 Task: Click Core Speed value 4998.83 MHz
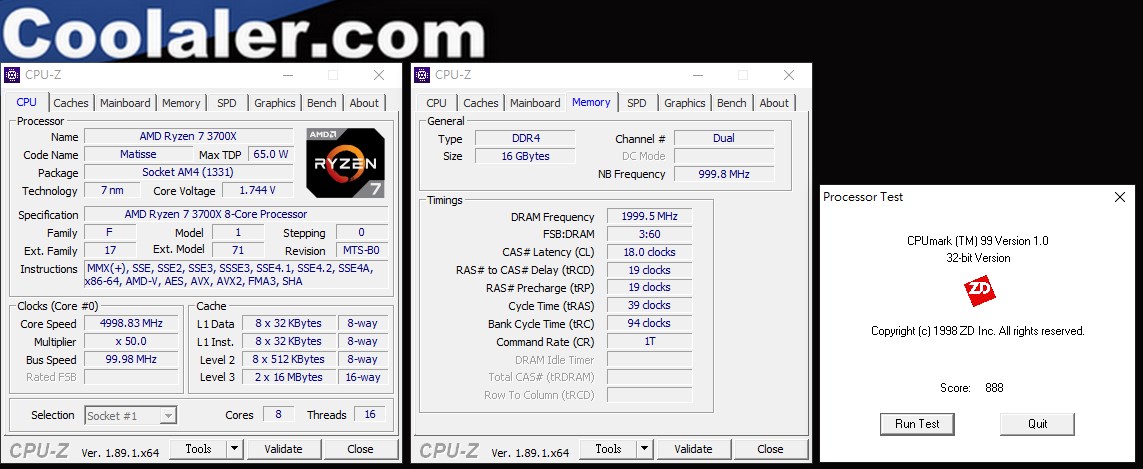coord(131,323)
